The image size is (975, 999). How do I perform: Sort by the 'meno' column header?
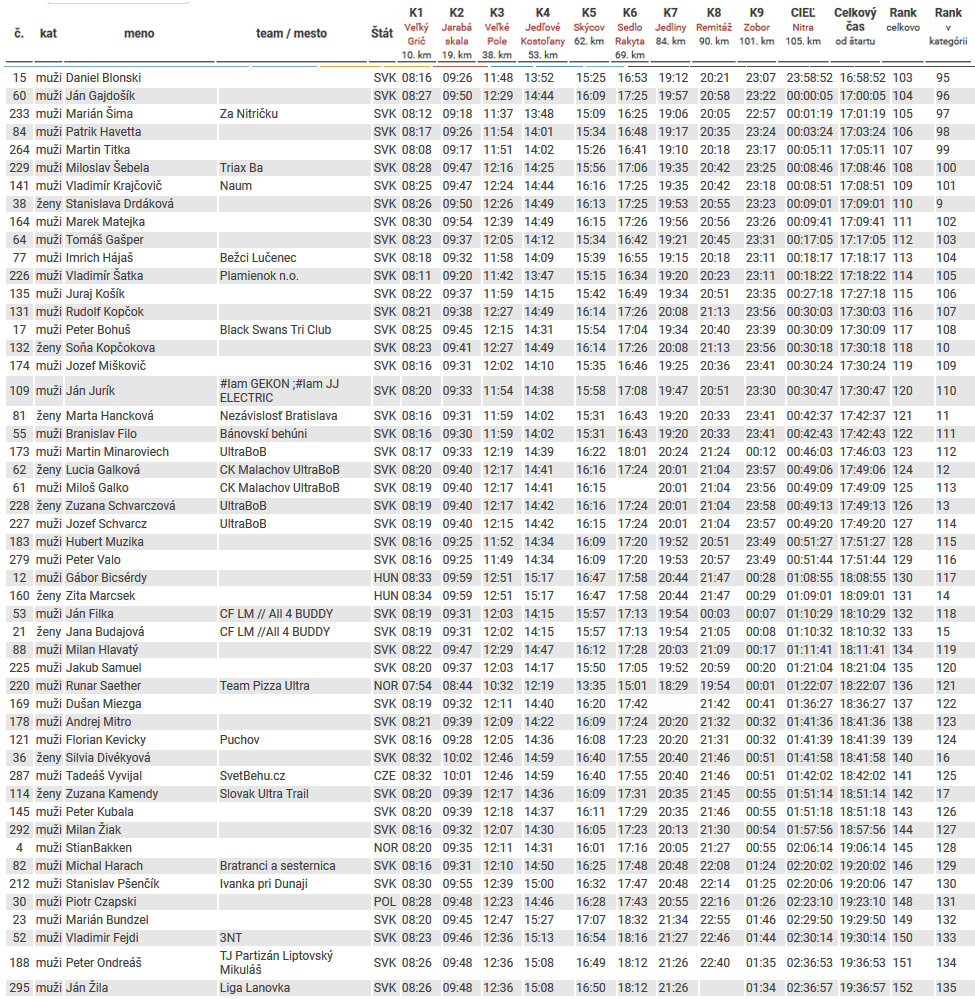pos(139,33)
